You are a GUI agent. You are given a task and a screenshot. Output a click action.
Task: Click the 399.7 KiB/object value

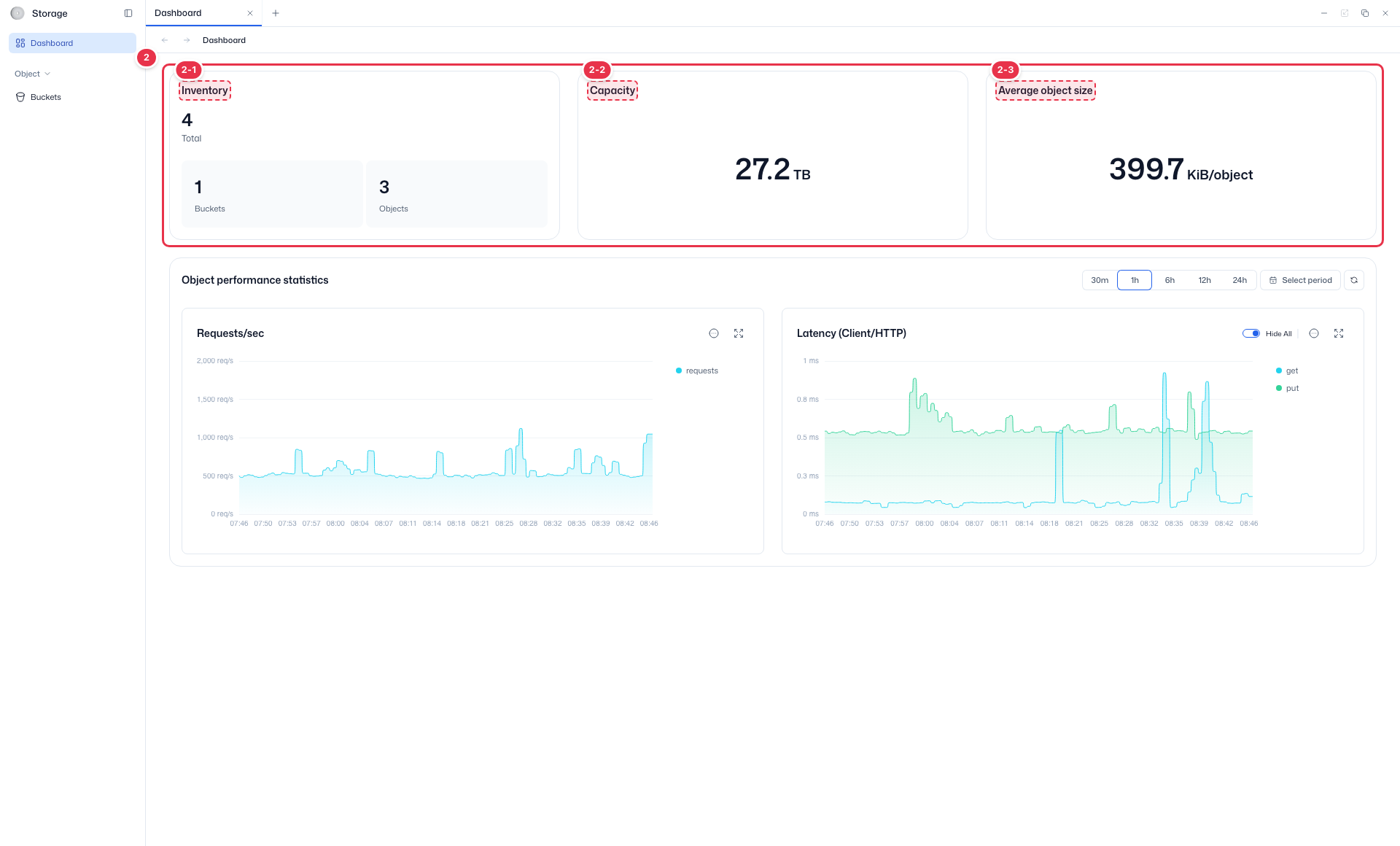[1181, 169]
